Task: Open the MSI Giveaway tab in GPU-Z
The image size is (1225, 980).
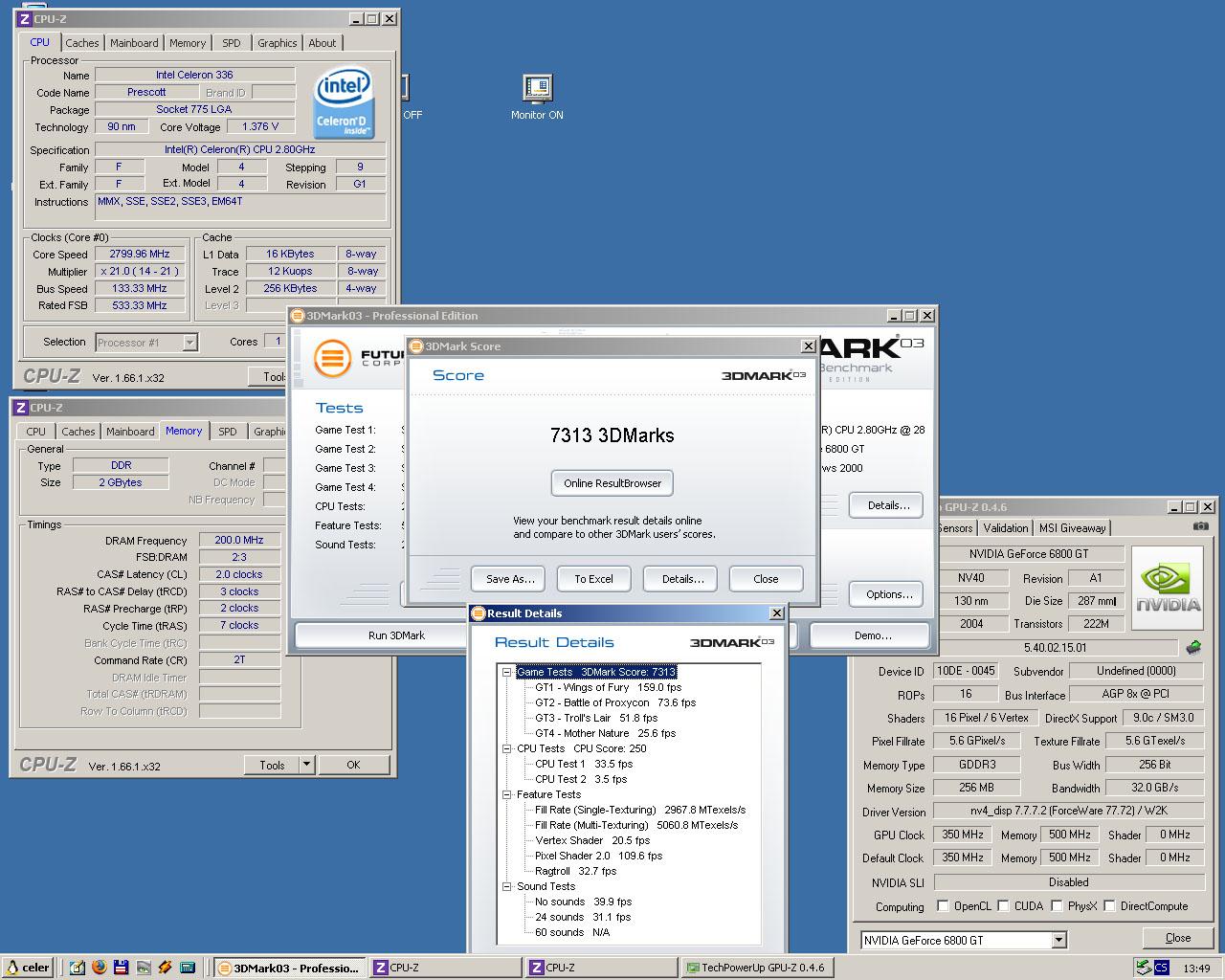Action: click(1072, 528)
